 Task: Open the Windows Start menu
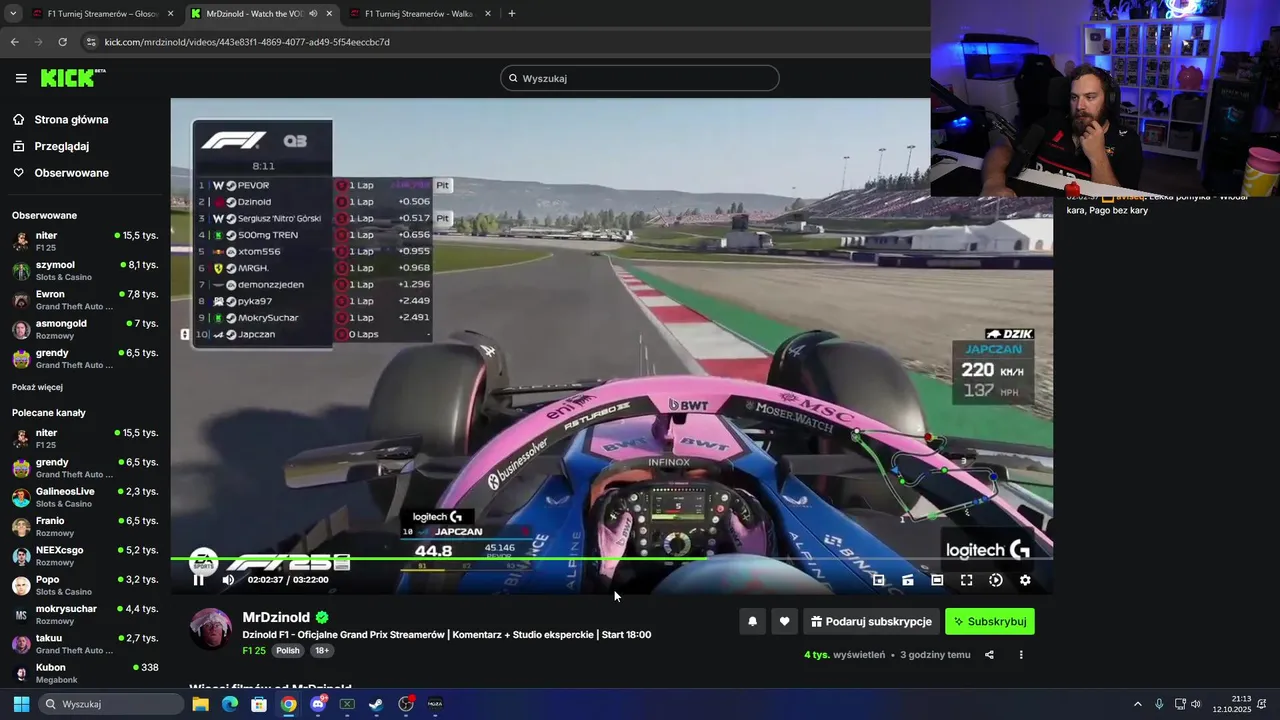click(21, 704)
